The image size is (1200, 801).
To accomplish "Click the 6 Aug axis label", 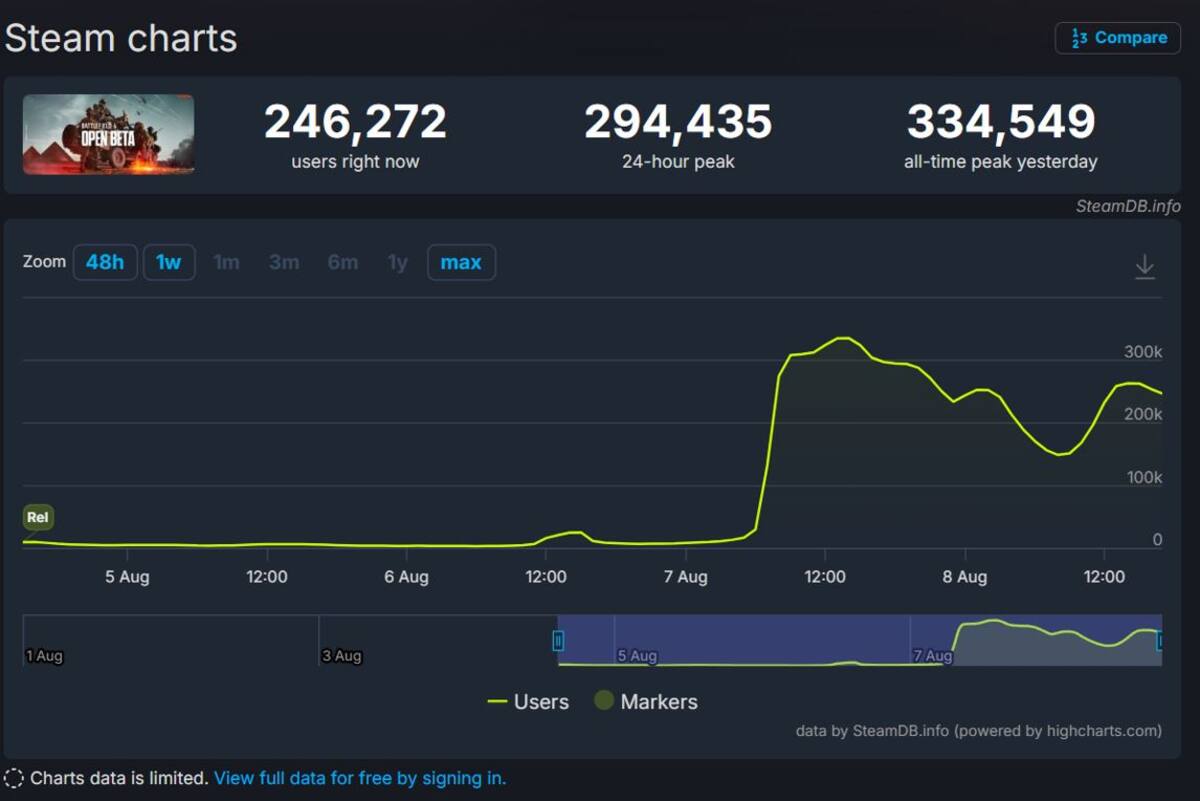I will coord(407,577).
